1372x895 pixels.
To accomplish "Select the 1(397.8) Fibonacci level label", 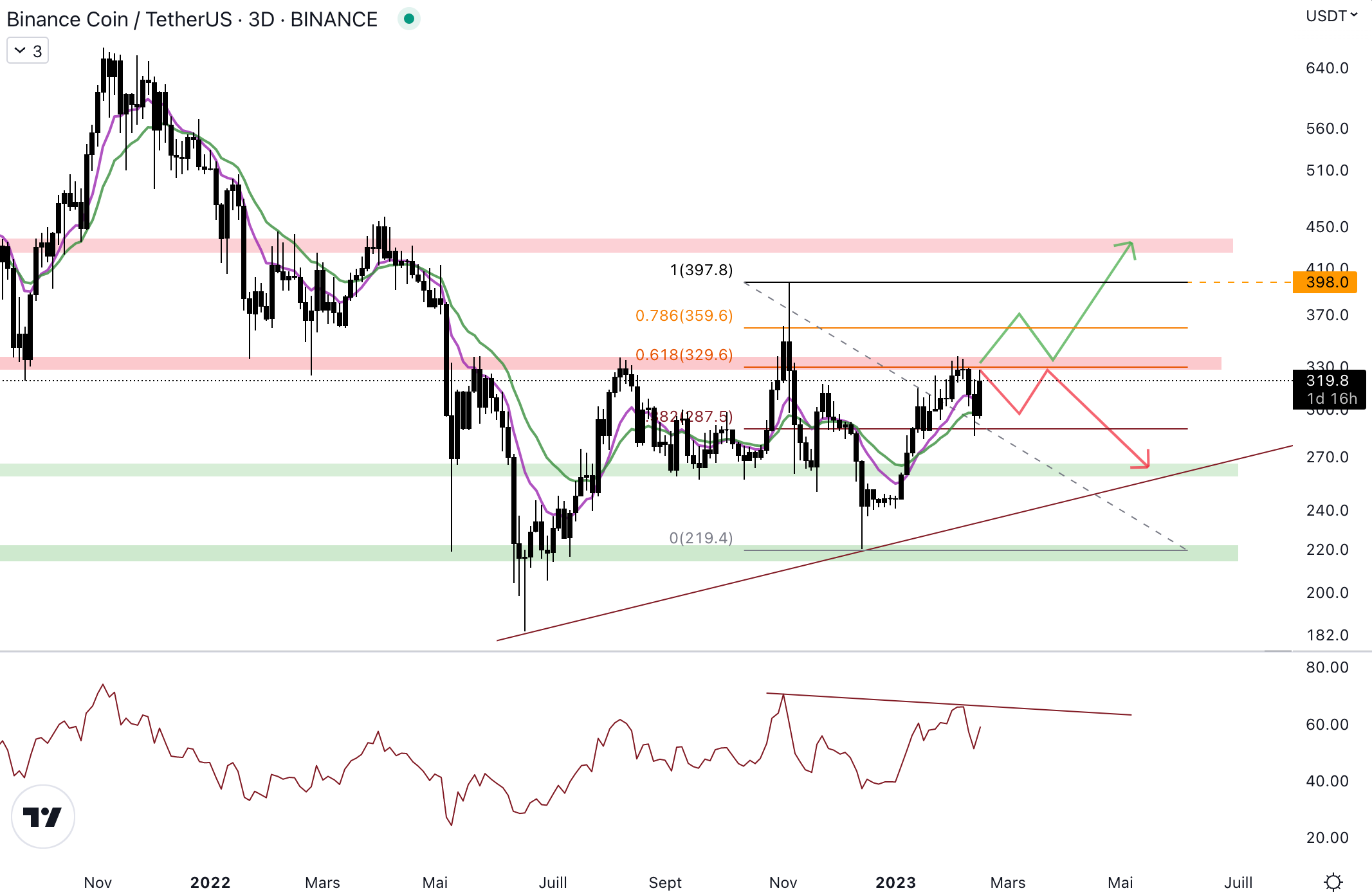I will tap(701, 270).
